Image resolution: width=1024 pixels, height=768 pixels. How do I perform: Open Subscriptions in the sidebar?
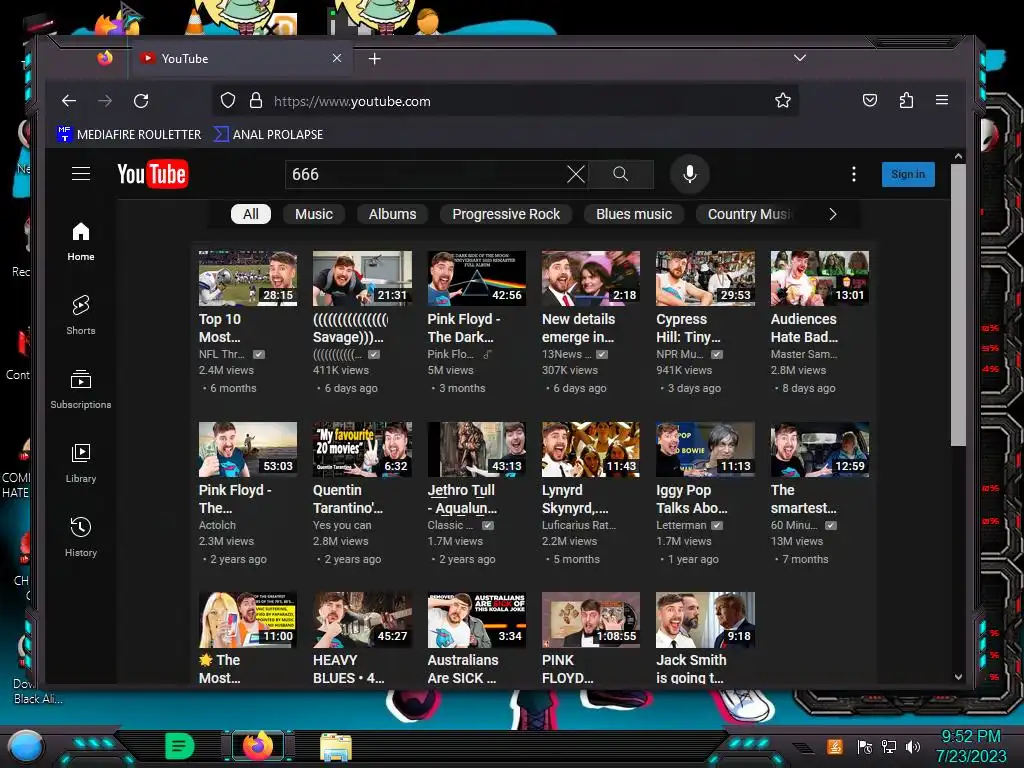tap(81, 389)
